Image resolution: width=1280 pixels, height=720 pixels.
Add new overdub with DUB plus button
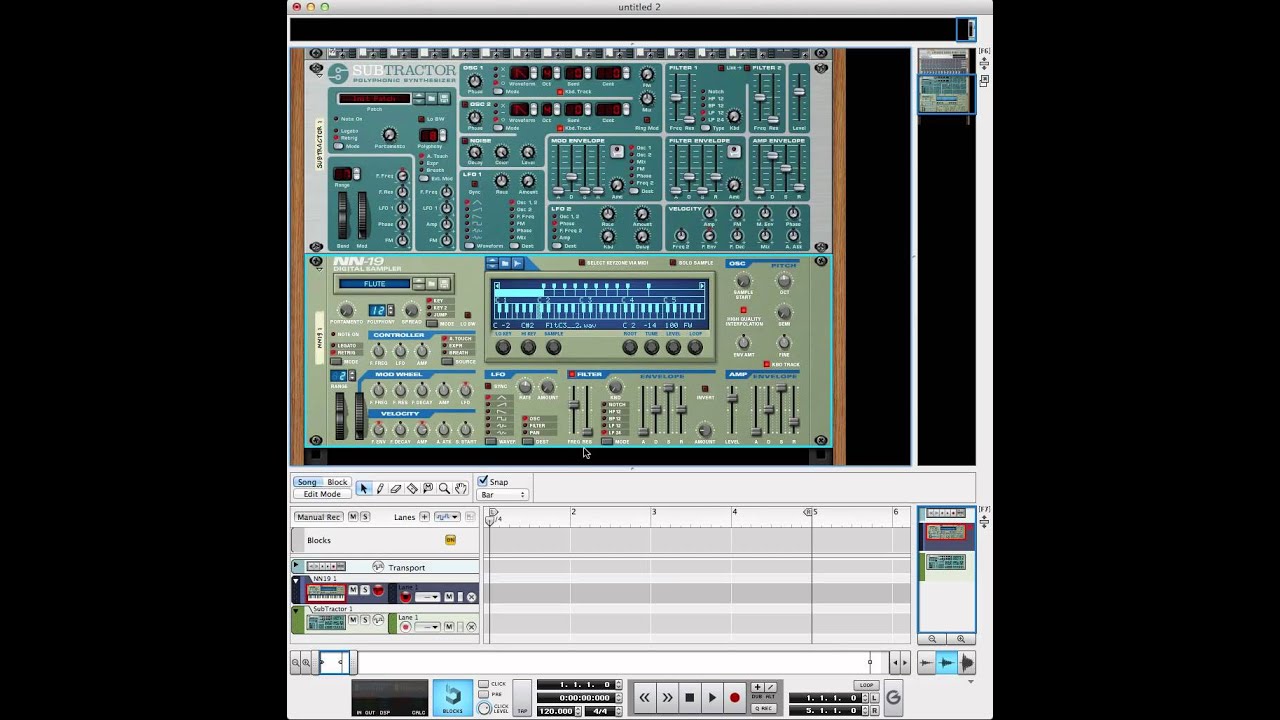(x=757, y=687)
